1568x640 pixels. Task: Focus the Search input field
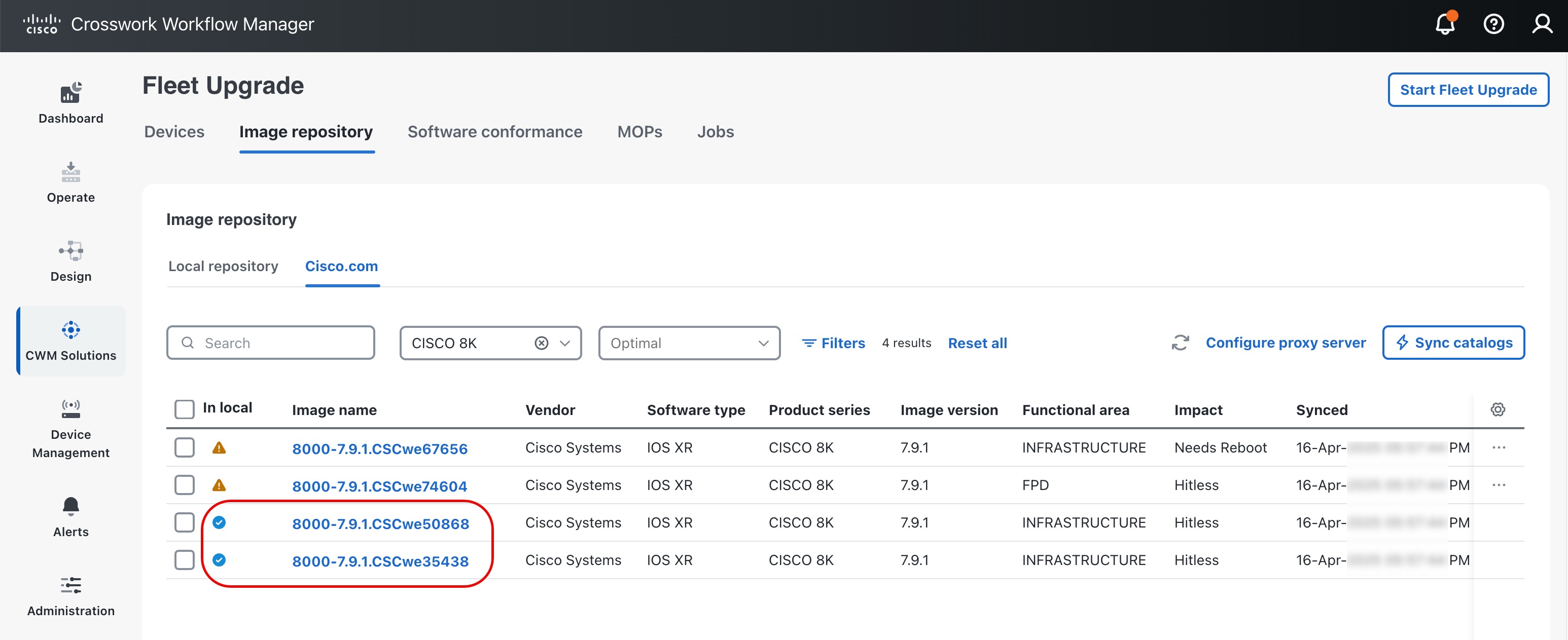pyautogui.click(x=270, y=343)
